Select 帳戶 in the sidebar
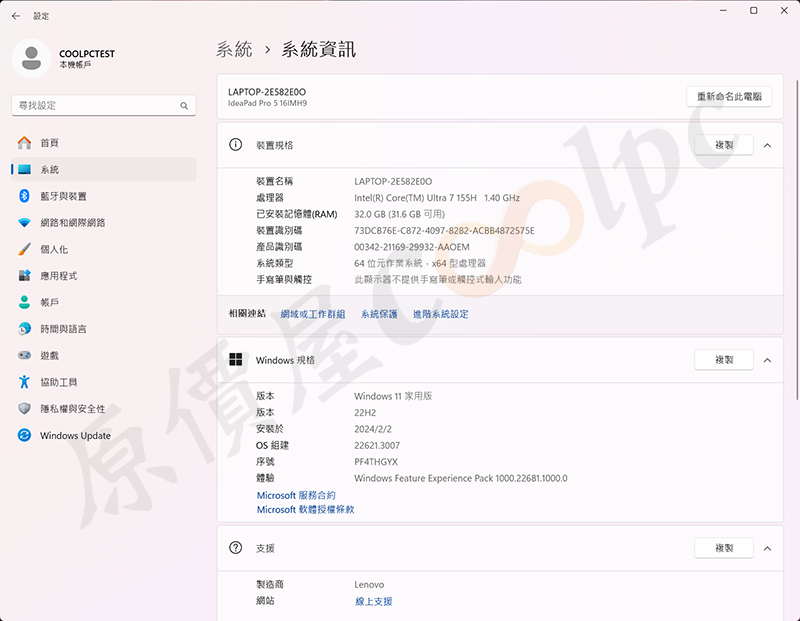The height and width of the screenshot is (621, 800). click(x=104, y=302)
